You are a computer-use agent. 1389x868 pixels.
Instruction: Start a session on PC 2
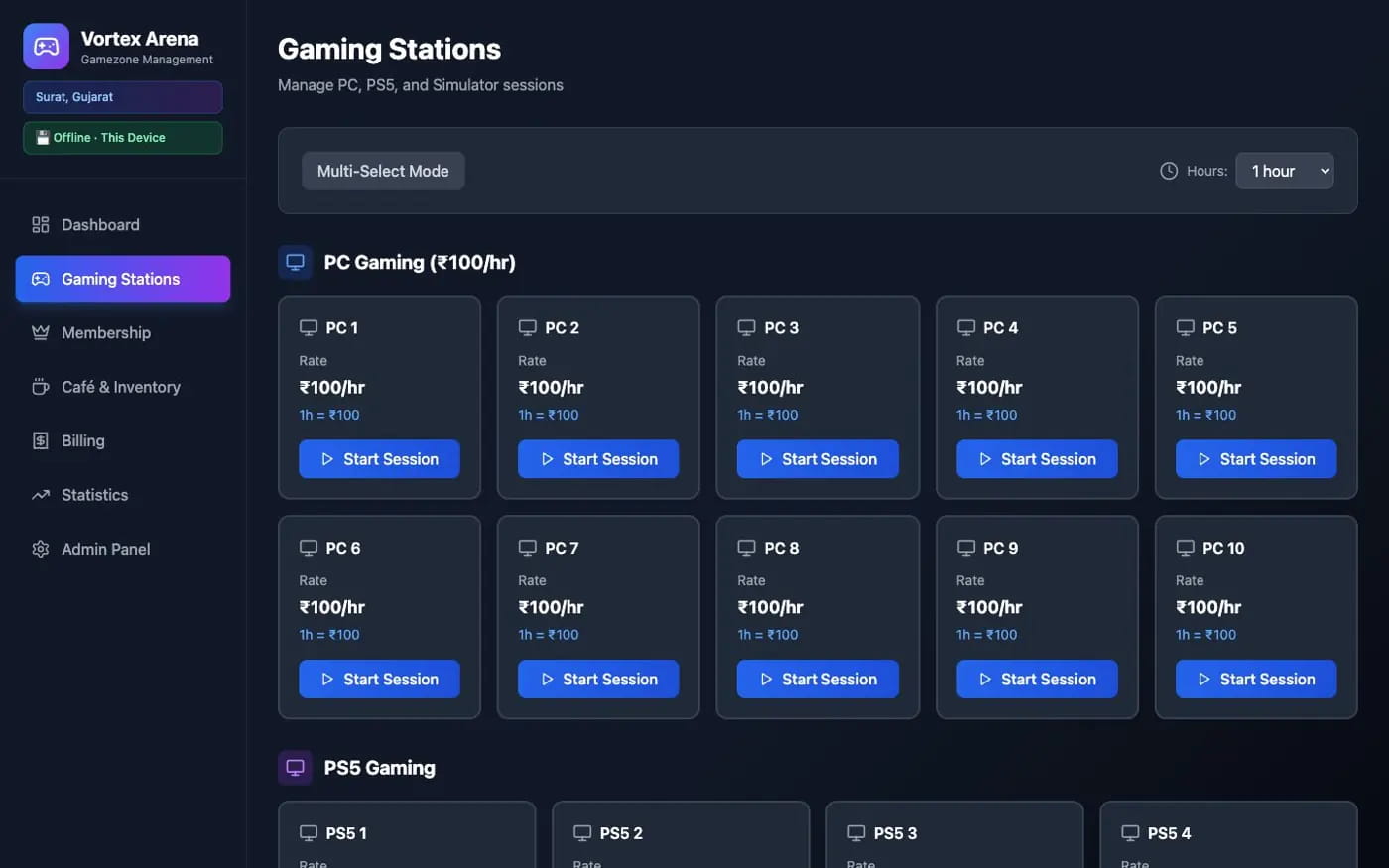[x=598, y=459]
